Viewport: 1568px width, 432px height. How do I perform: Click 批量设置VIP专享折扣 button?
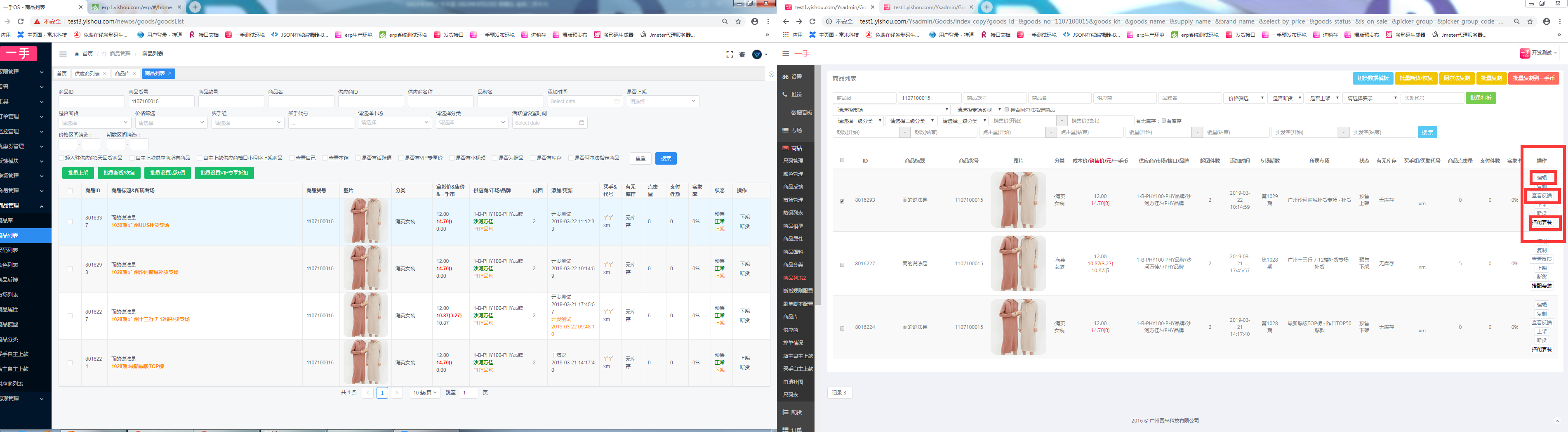[224, 173]
